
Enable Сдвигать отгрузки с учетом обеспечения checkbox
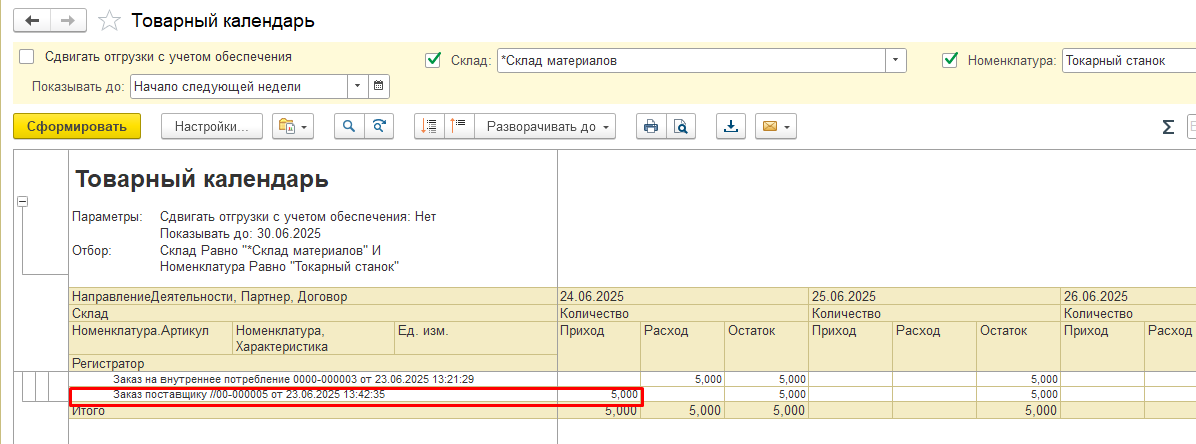coord(27,57)
